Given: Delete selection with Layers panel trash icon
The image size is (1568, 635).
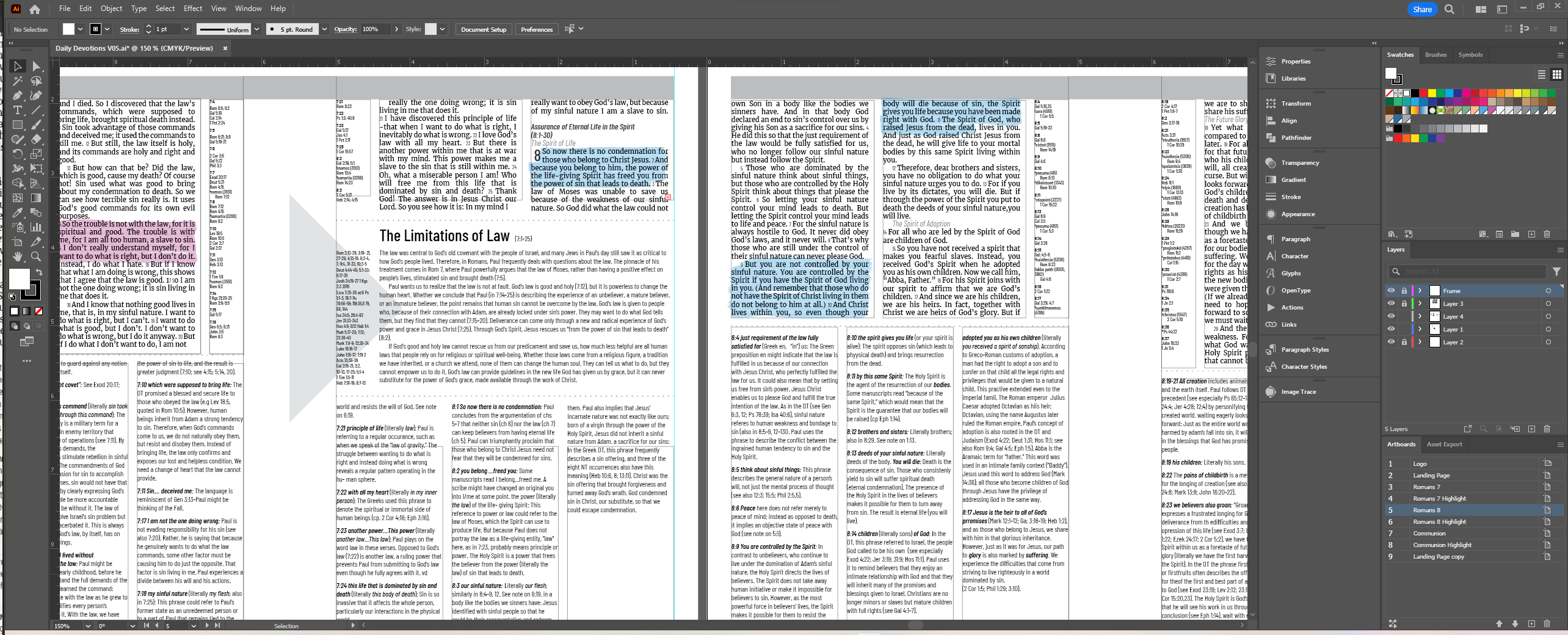Looking at the screenshot, I should (x=1547, y=429).
